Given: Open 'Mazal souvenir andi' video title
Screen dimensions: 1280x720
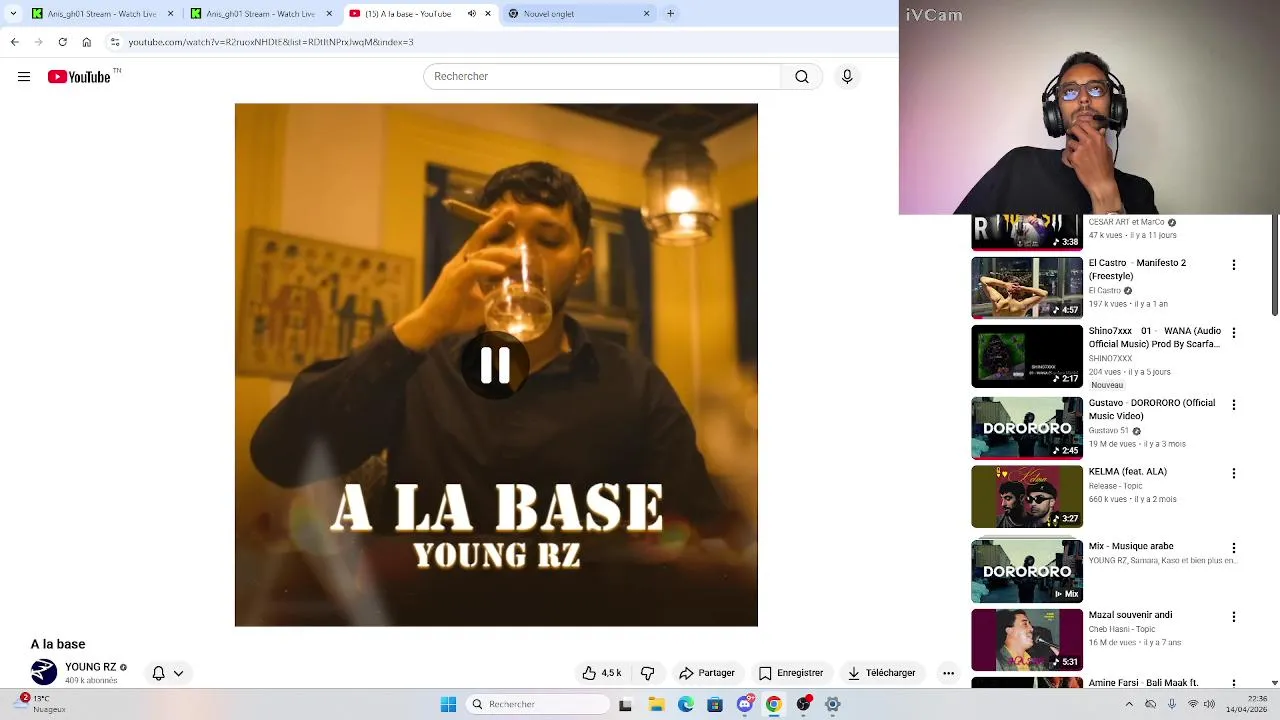Looking at the screenshot, I should [x=1130, y=615].
